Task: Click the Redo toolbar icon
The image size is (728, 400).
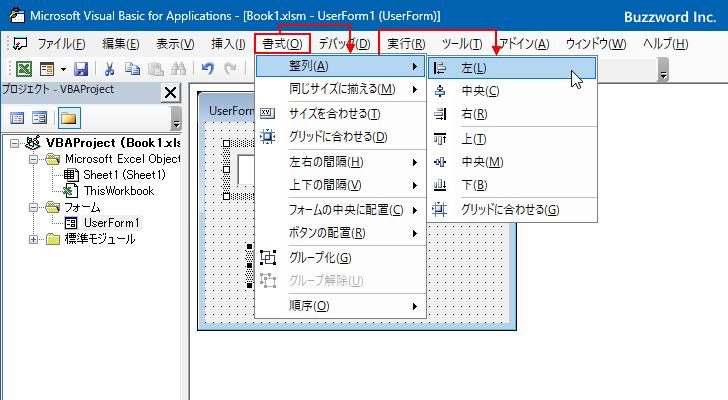Action: tap(230, 69)
